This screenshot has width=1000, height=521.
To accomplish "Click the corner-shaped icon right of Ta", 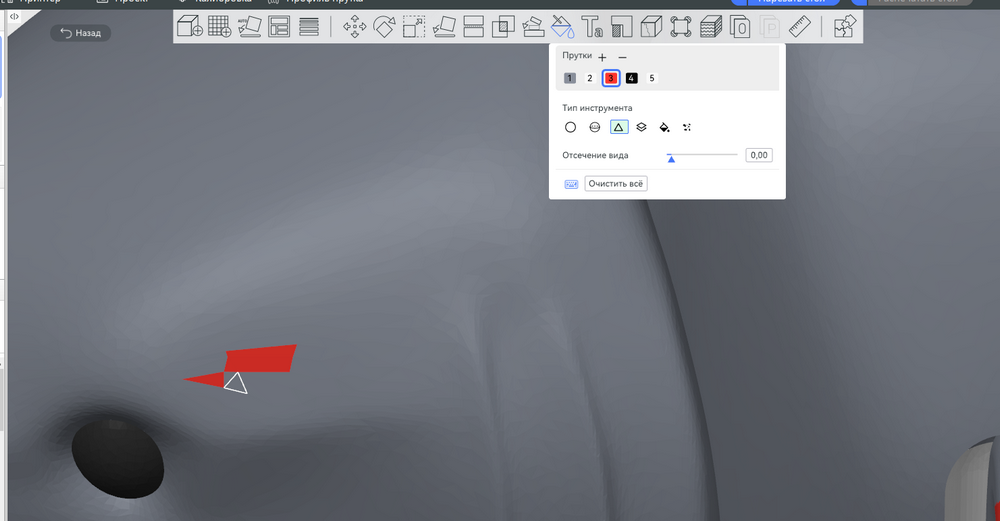I will coord(622,27).
